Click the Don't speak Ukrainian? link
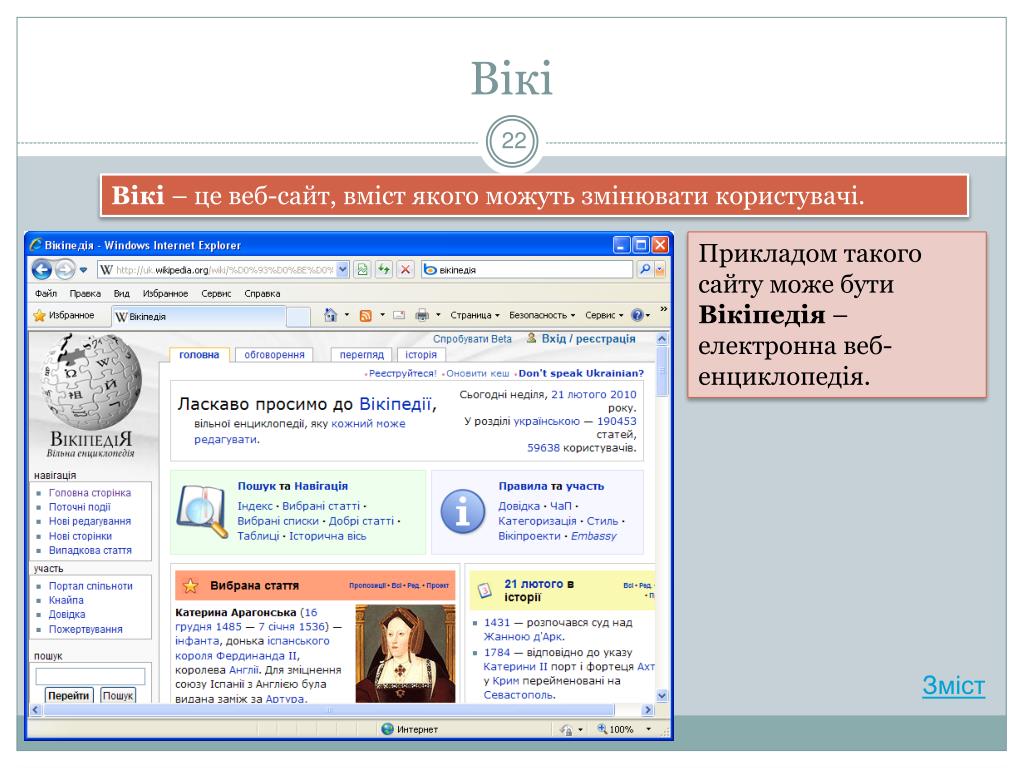The image size is (1024, 768). (581, 374)
